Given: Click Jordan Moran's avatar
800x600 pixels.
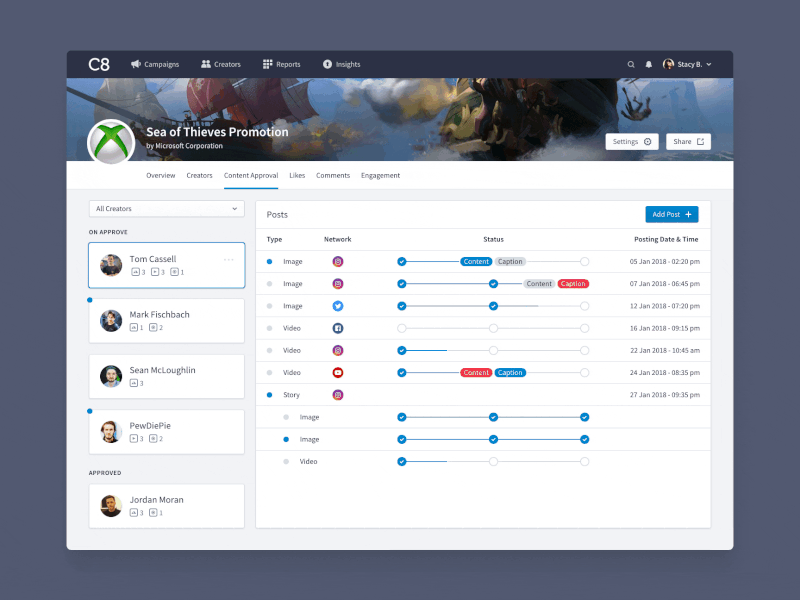Looking at the screenshot, I should pos(111,506).
